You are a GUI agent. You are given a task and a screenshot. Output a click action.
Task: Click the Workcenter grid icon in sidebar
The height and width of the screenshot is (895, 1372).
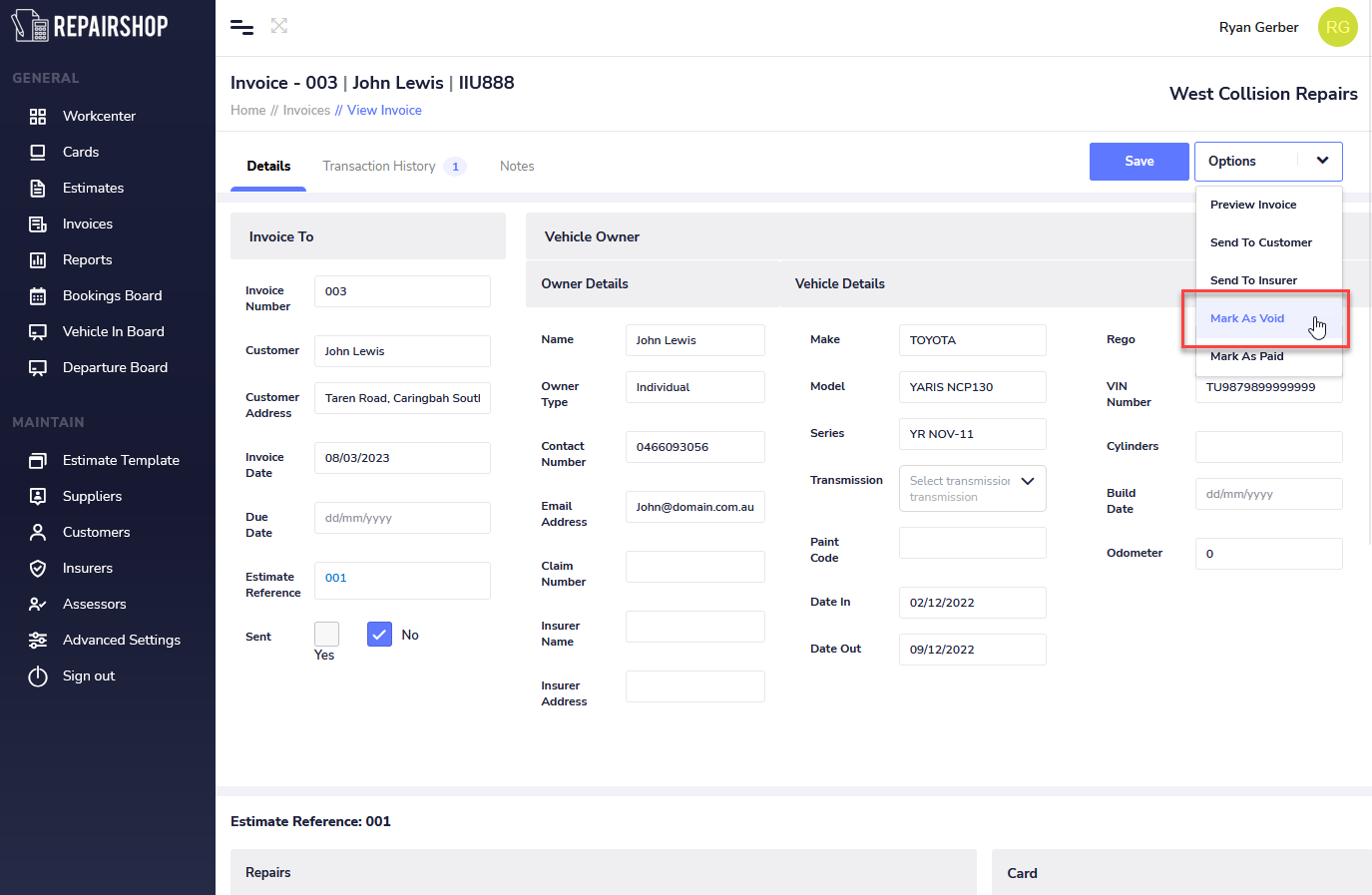click(38, 117)
